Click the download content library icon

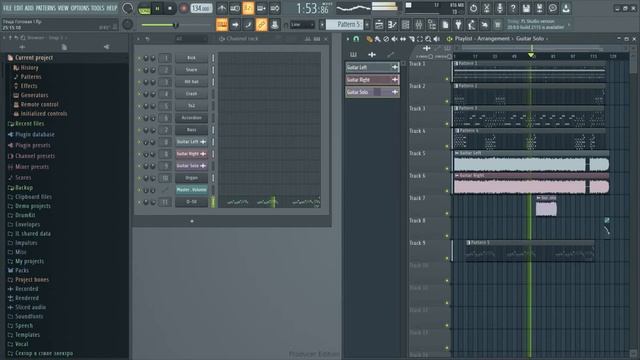(x=566, y=8)
